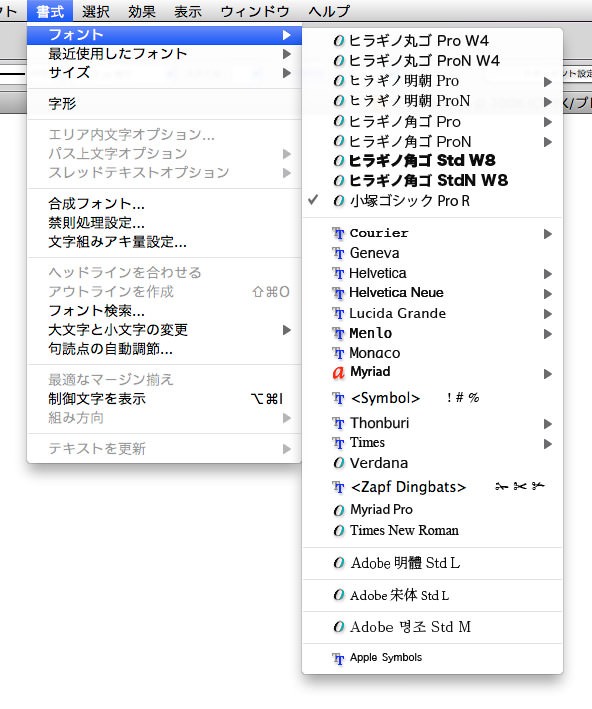Expand Lucida Grande styles arrow
Screen dimensions: 592x709
click(548, 314)
